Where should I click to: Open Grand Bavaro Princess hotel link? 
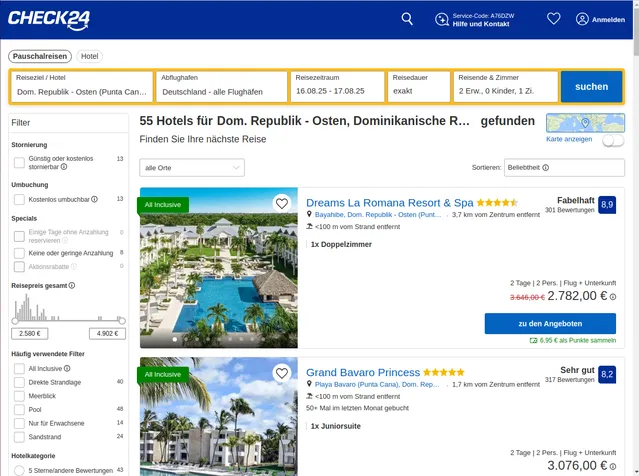pyautogui.click(x=363, y=372)
